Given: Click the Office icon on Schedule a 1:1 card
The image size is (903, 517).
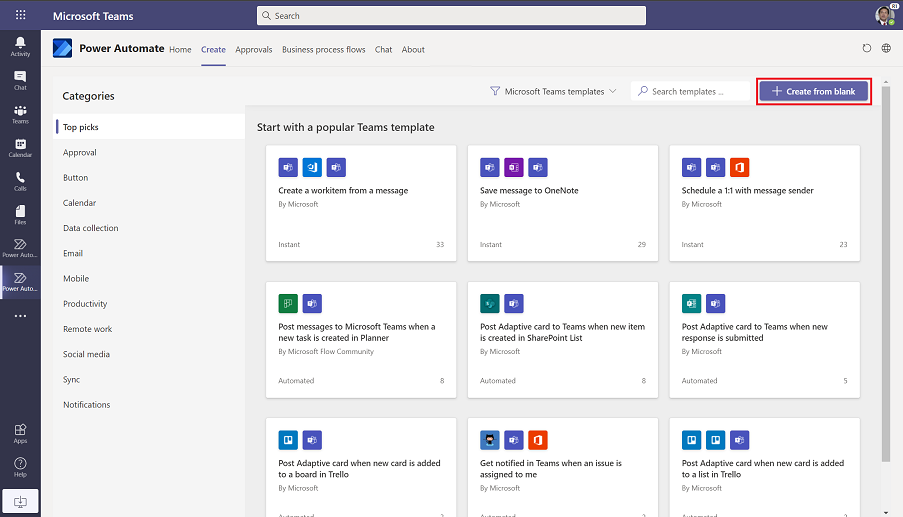Looking at the screenshot, I should coord(739,168).
